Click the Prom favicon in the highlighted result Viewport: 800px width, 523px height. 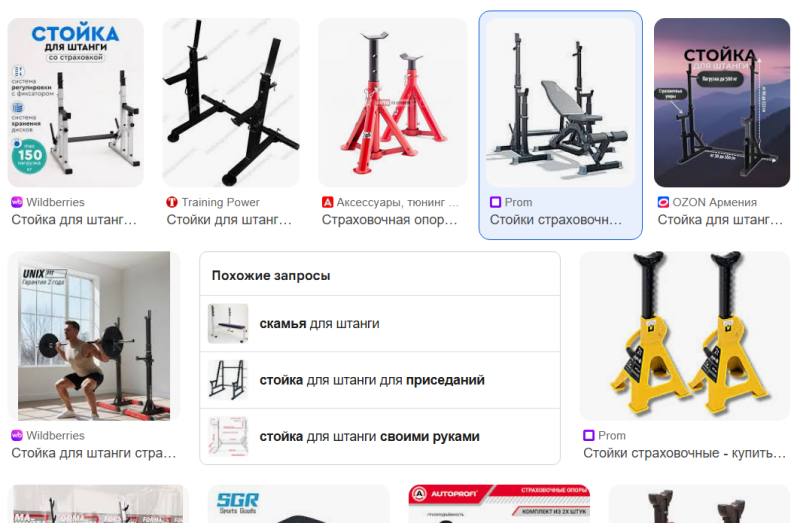pyautogui.click(x=495, y=202)
